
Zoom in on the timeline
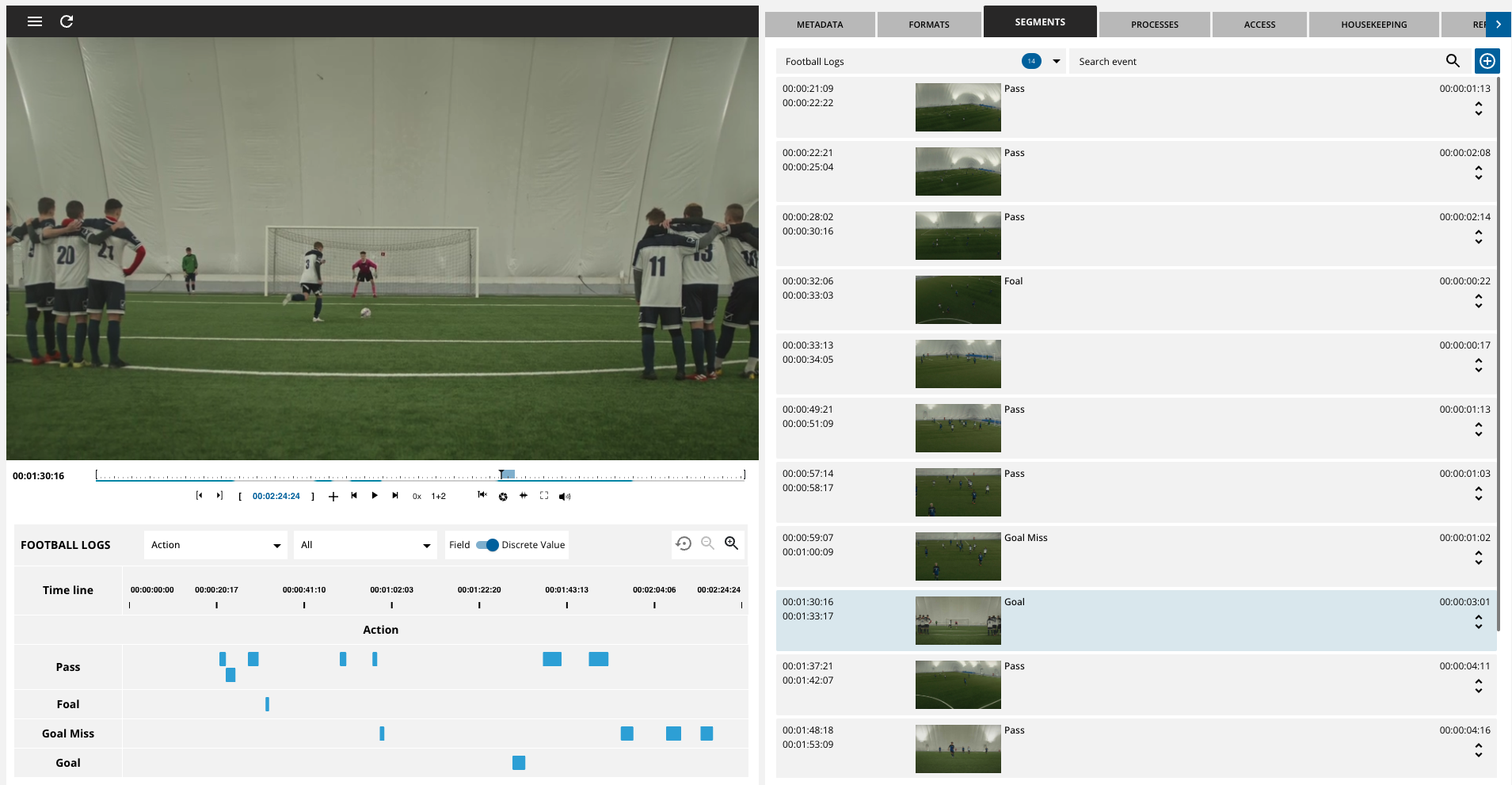[731, 543]
